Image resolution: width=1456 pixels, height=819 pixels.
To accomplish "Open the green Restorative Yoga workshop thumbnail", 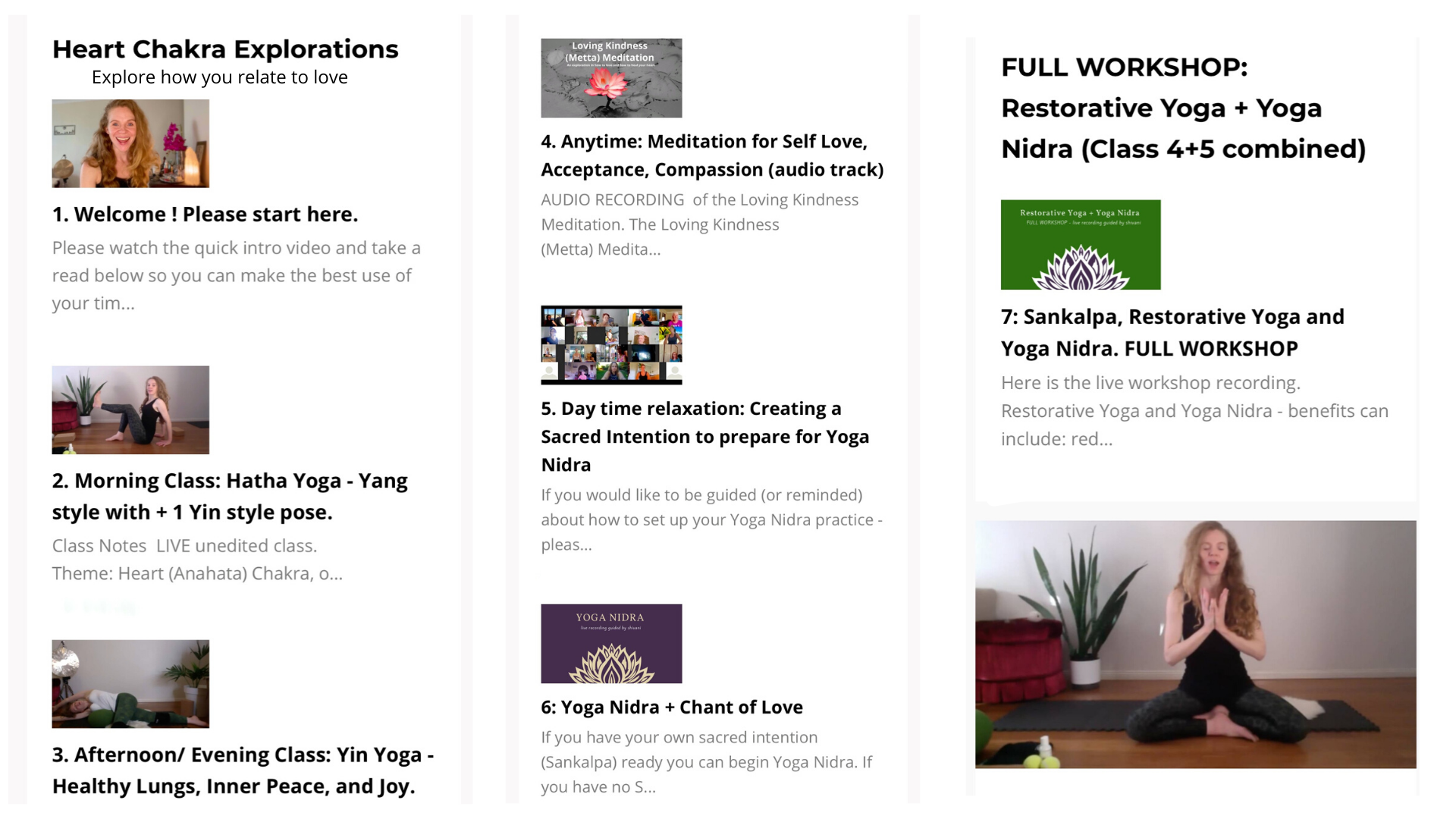I will [x=1081, y=244].
